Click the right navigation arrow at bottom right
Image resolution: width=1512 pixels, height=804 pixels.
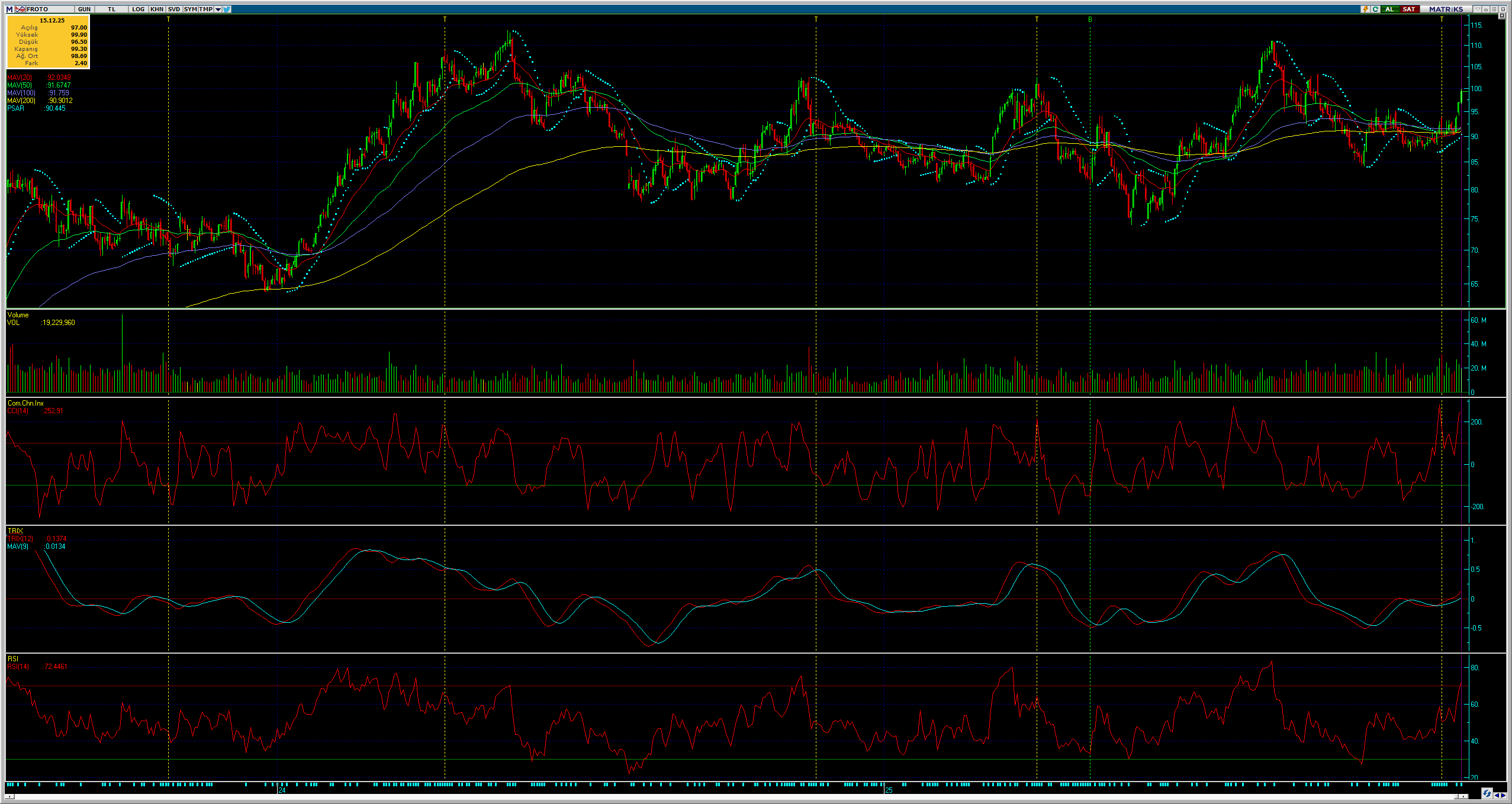point(1504,795)
